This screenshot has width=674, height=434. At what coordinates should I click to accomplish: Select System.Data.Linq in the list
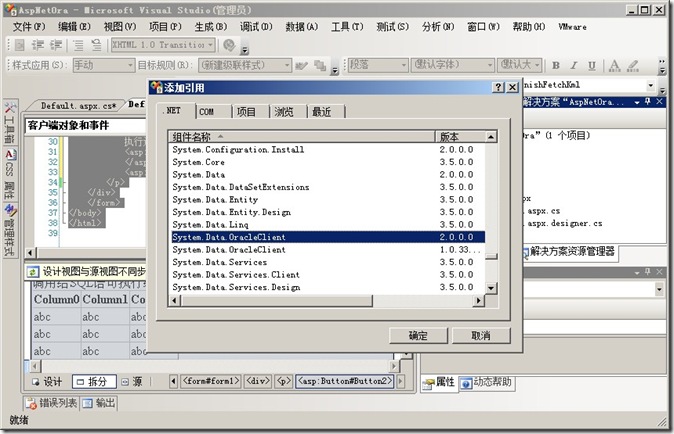[327, 225]
